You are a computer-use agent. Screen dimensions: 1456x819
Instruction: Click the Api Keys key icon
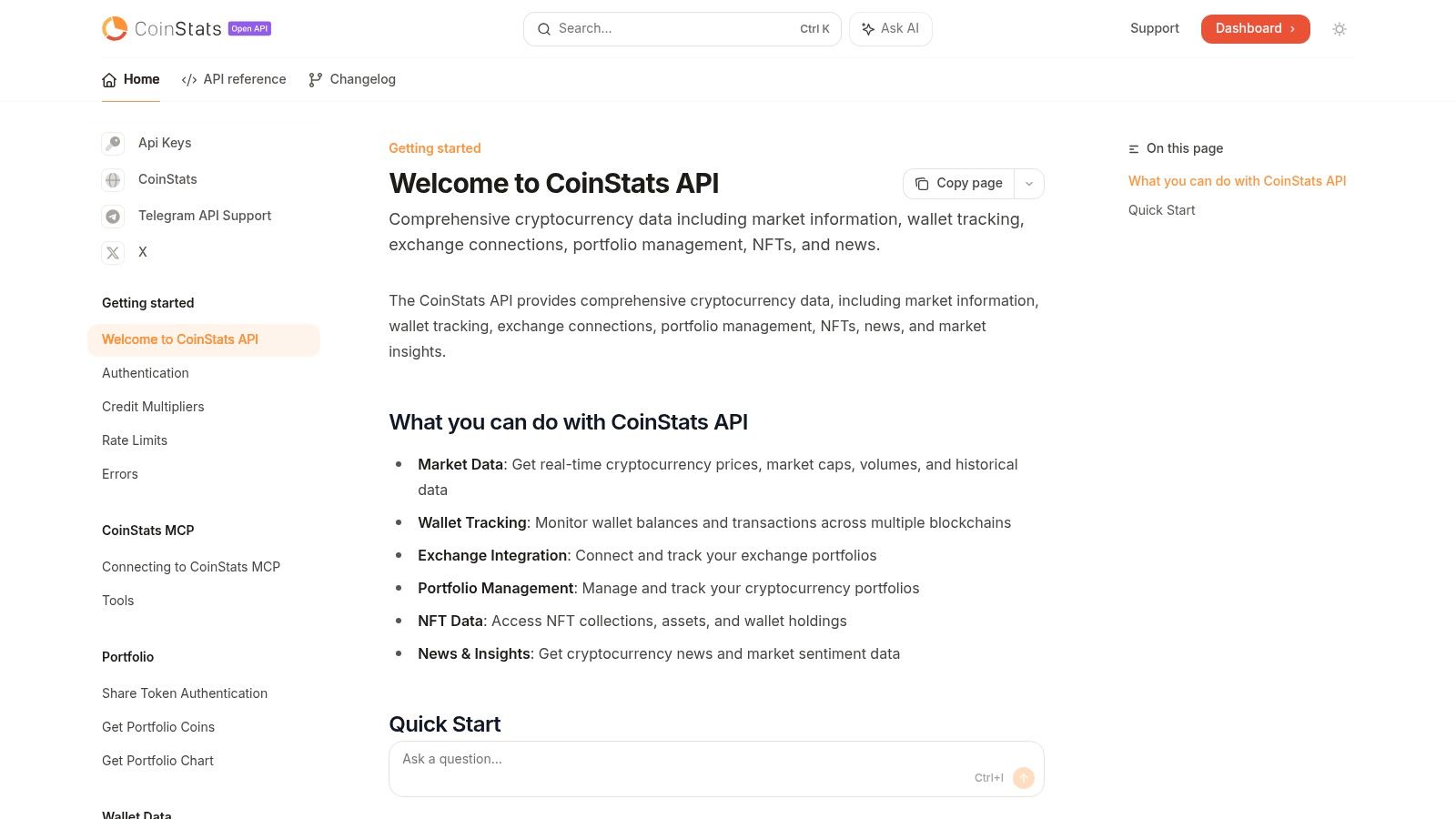[x=113, y=143]
